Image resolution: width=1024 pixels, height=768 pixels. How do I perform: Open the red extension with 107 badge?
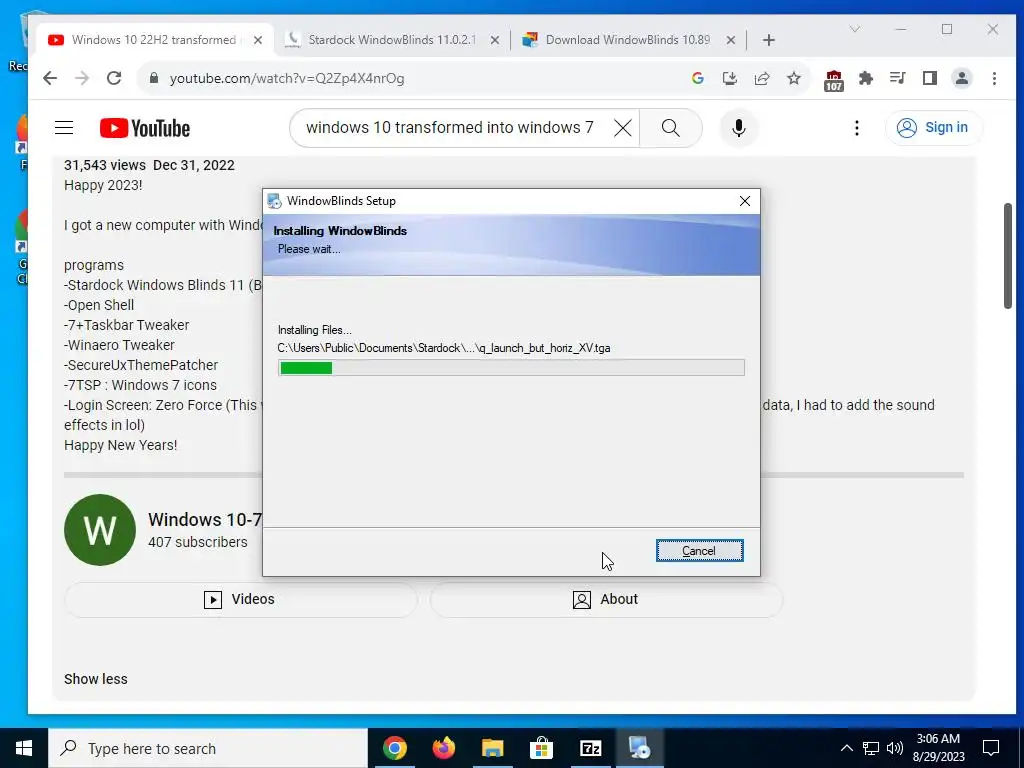833,80
